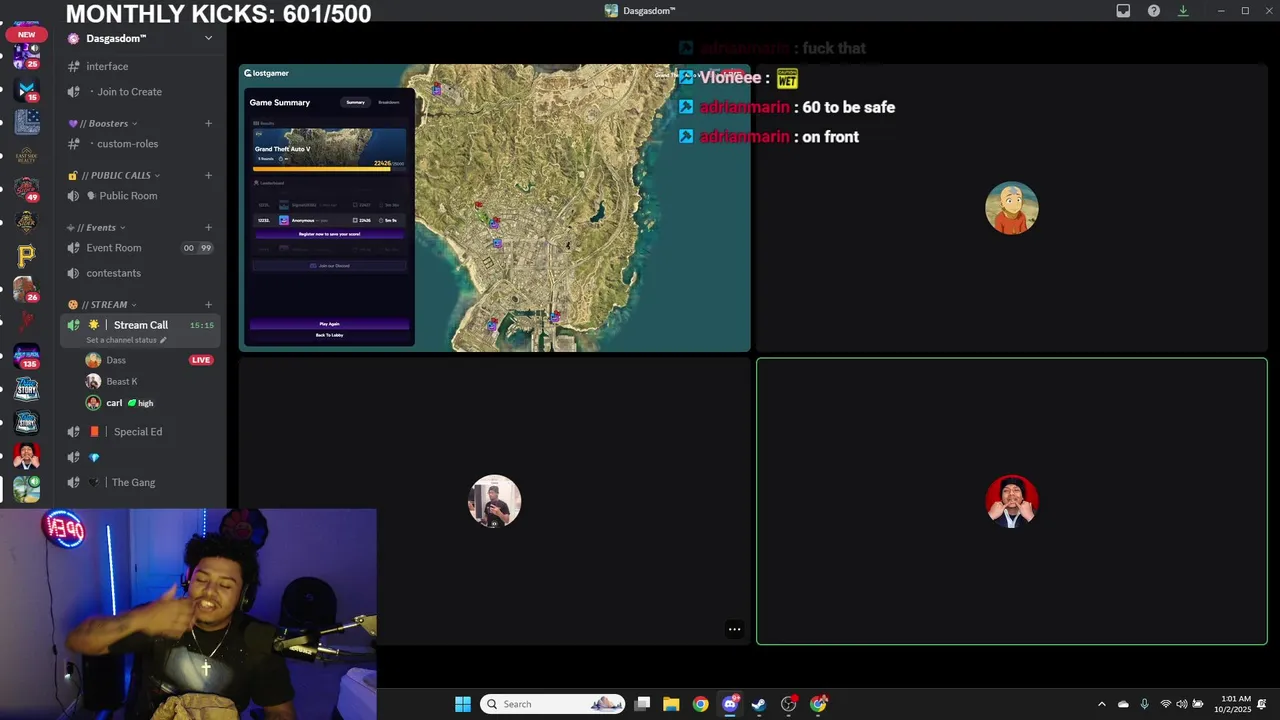Click the Play Again button
The width and height of the screenshot is (1280, 720).
[x=329, y=324]
